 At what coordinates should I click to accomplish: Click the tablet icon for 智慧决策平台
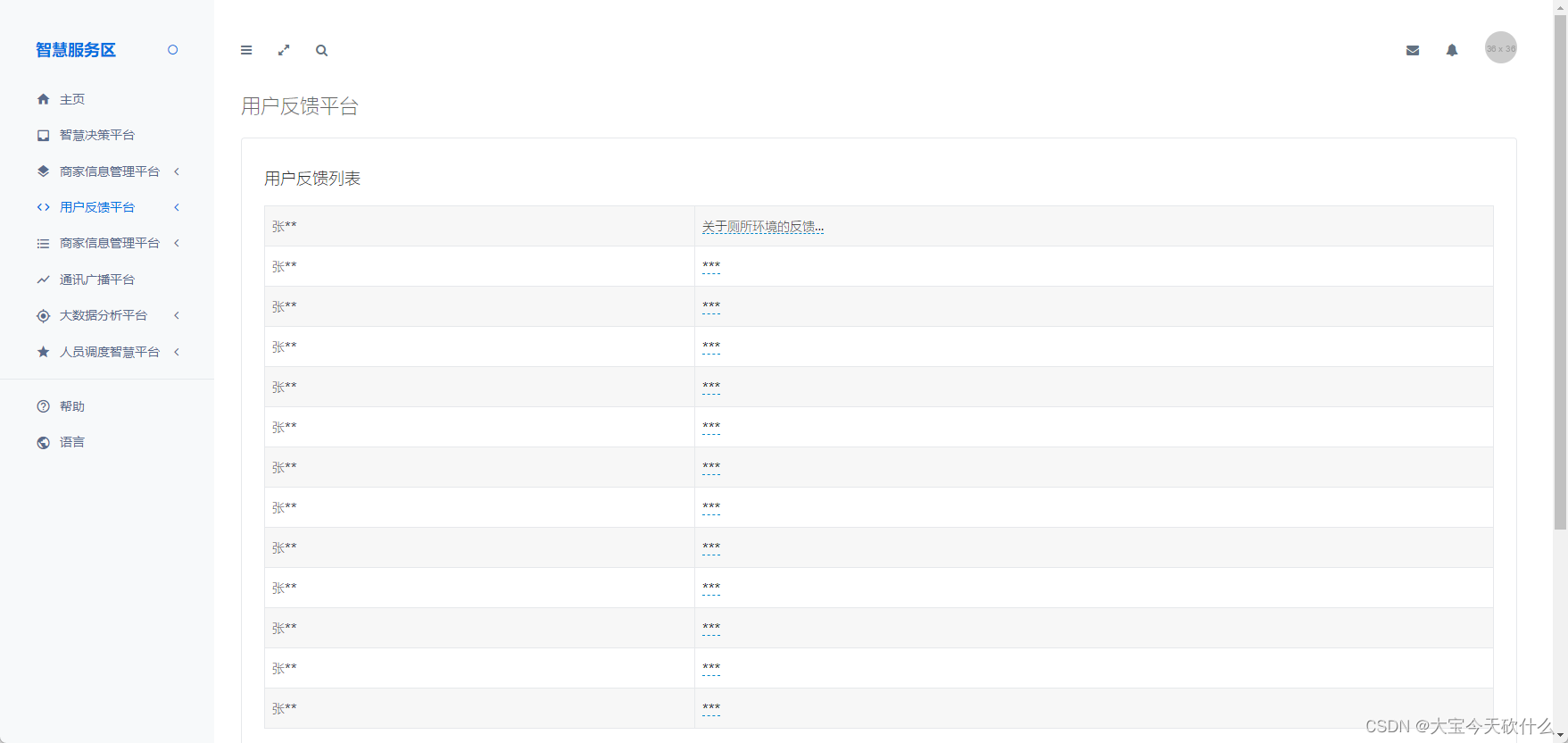point(43,135)
